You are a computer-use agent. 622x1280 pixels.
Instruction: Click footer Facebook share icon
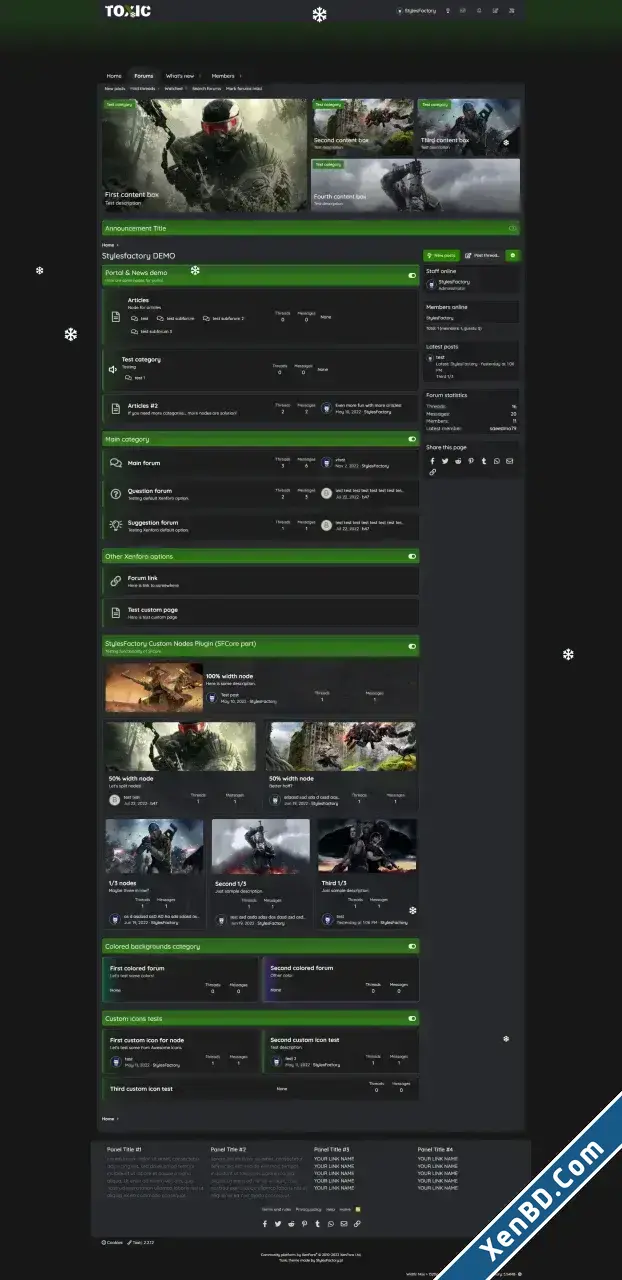(265, 1223)
